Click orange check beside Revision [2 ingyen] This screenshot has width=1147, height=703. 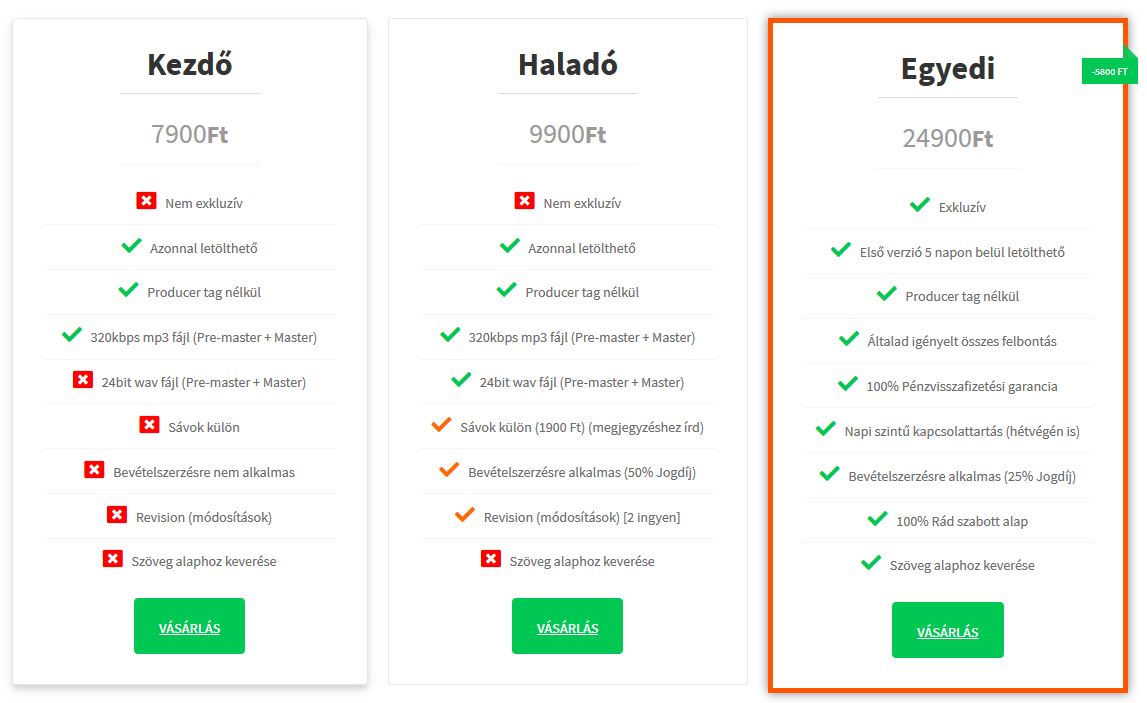[464, 515]
